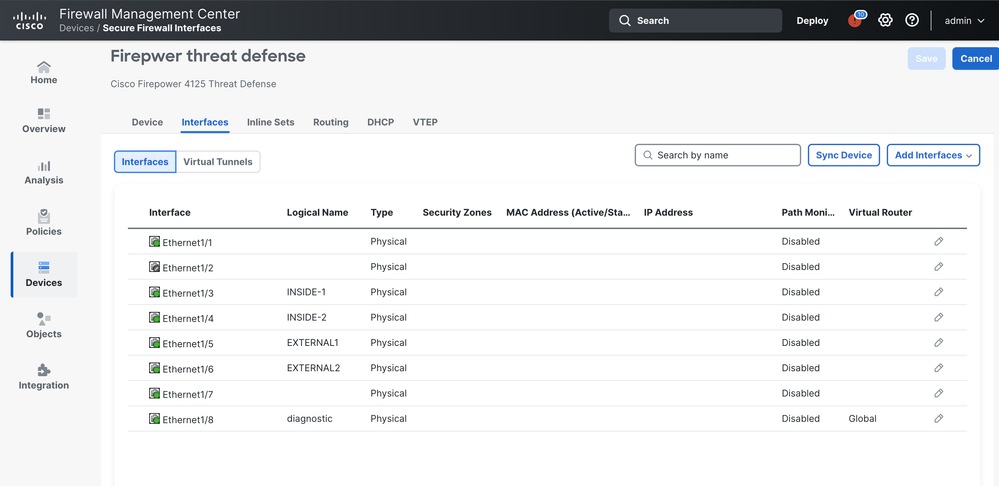Click the Ethernet1/8 interface status icon
999x486 pixels.
(x=154, y=418)
